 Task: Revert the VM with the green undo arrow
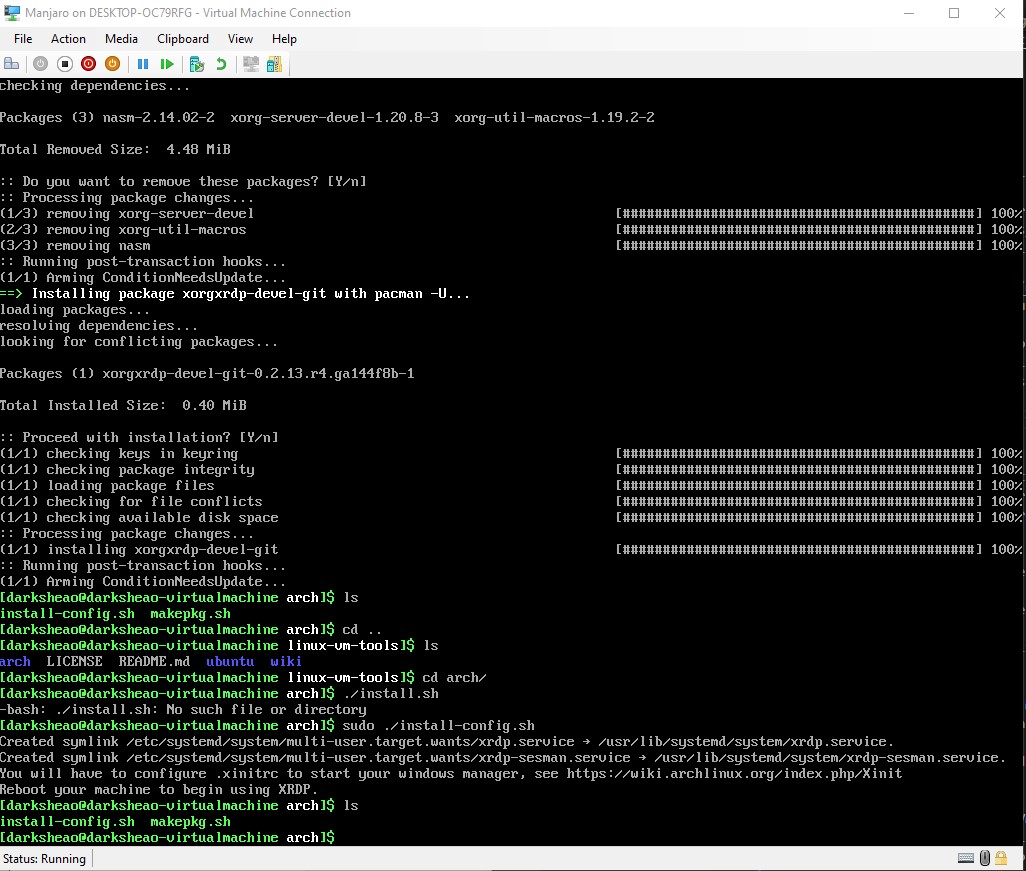pos(221,63)
